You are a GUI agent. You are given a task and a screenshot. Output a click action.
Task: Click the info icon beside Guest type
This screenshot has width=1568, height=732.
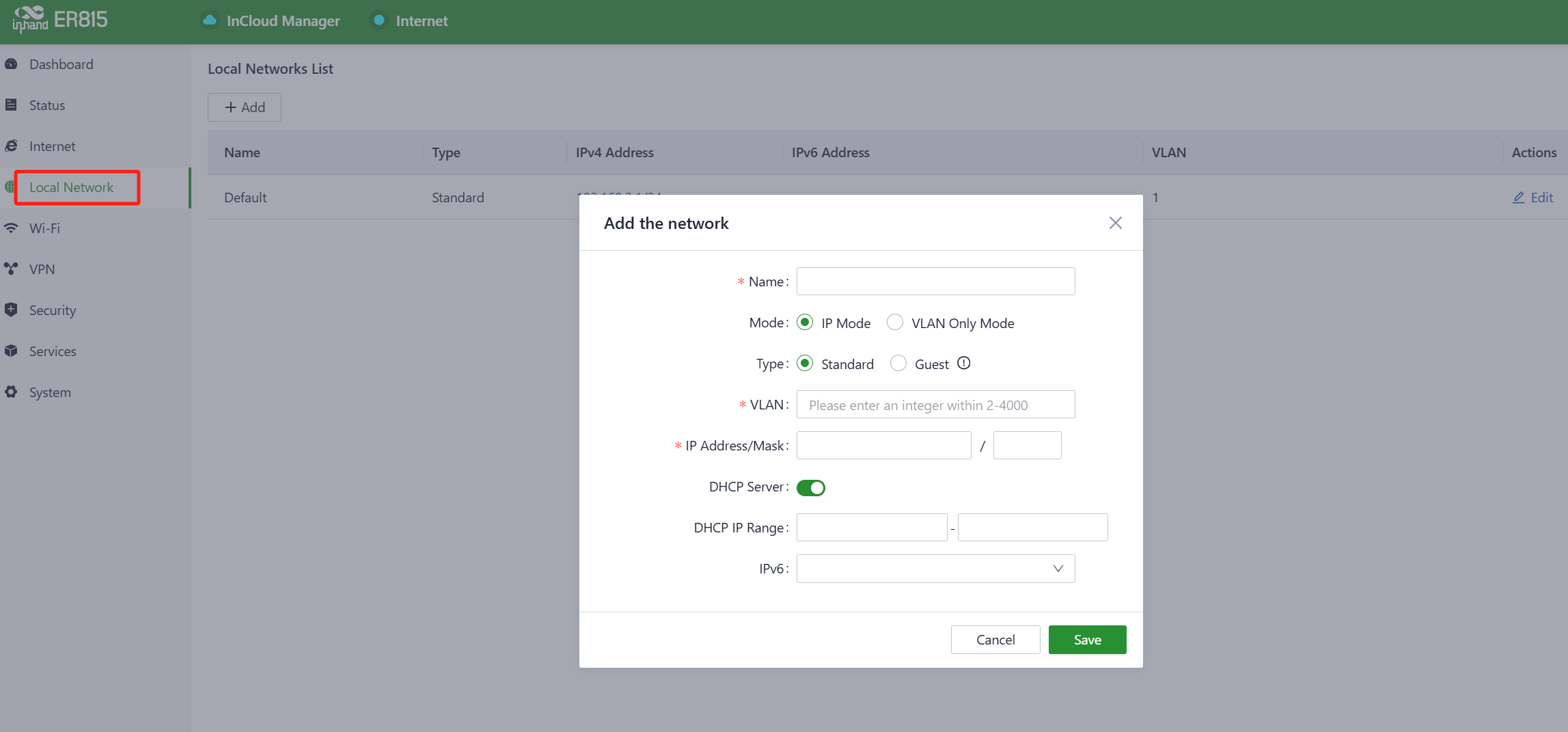point(963,364)
